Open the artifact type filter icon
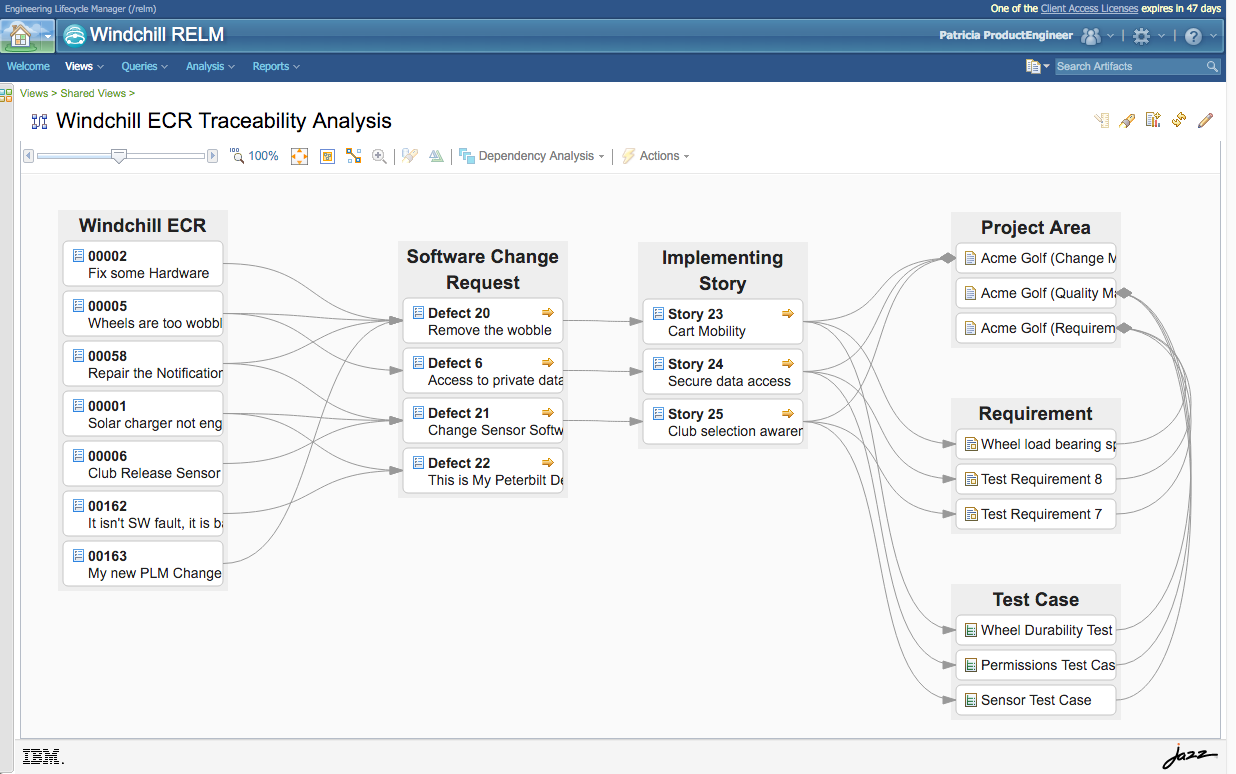Viewport: 1236px width, 774px height. [1033, 66]
